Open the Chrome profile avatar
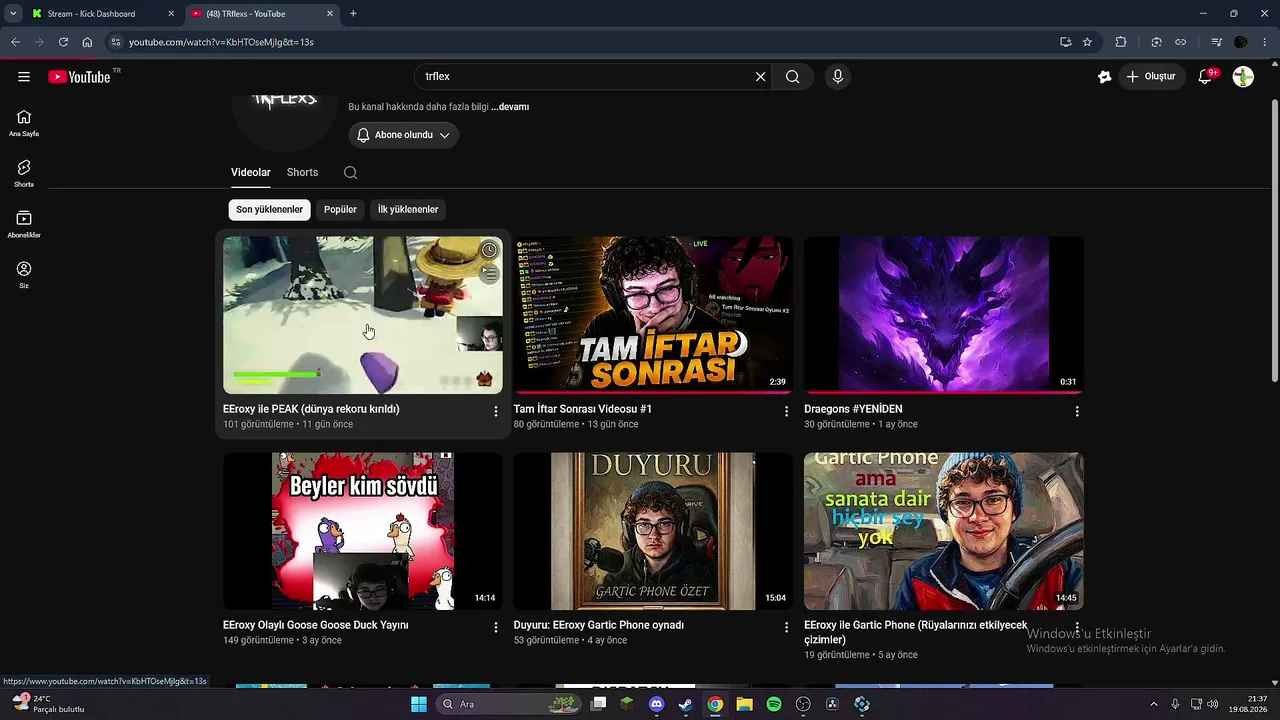The image size is (1280, 720). (x=1241, y=42)
